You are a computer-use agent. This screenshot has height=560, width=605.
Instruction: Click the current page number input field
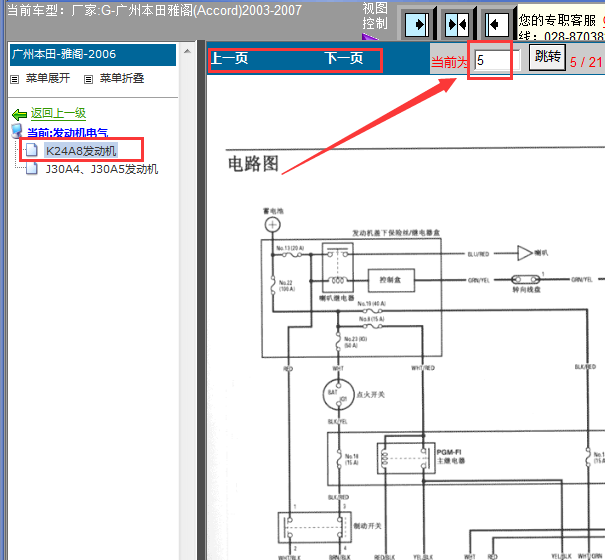click(x=491, y=61)
